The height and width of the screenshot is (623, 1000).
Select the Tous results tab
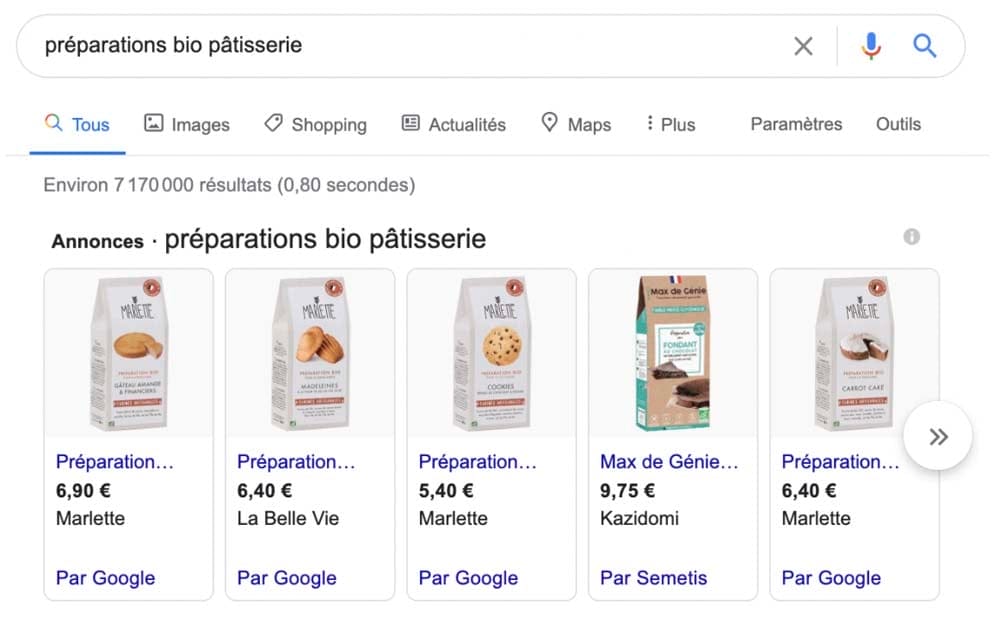tap(89, 123)
